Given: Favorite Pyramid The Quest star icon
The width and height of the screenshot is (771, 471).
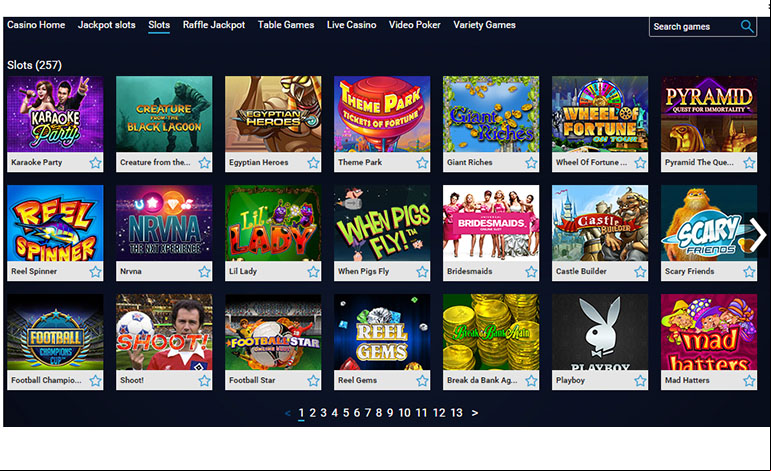Looking at the screenshot, I should 749,163.
